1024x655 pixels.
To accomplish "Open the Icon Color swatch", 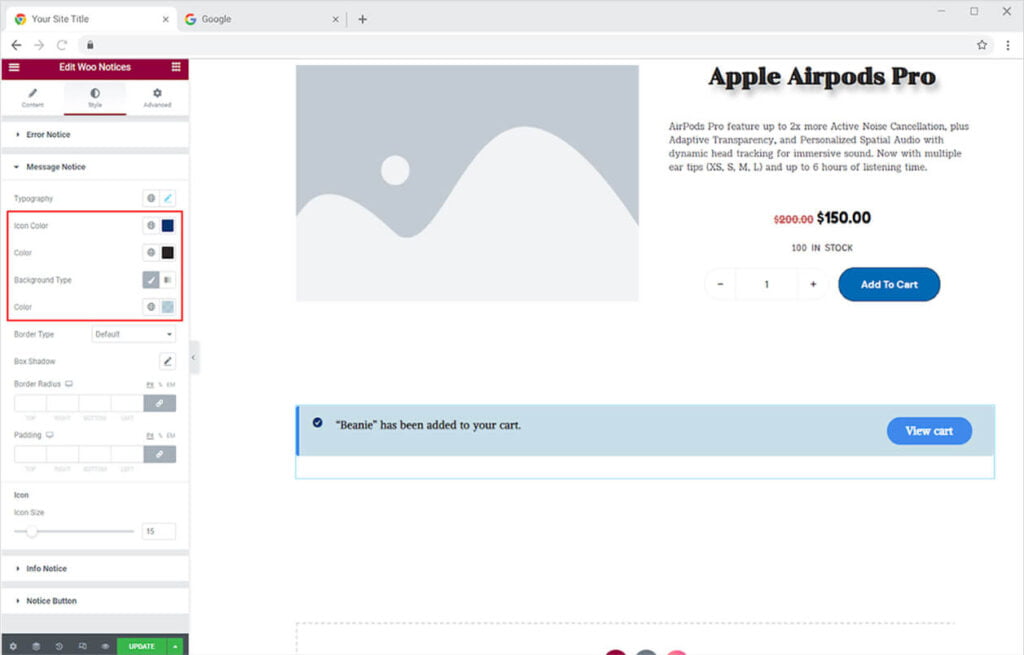I will pos(166,225).
